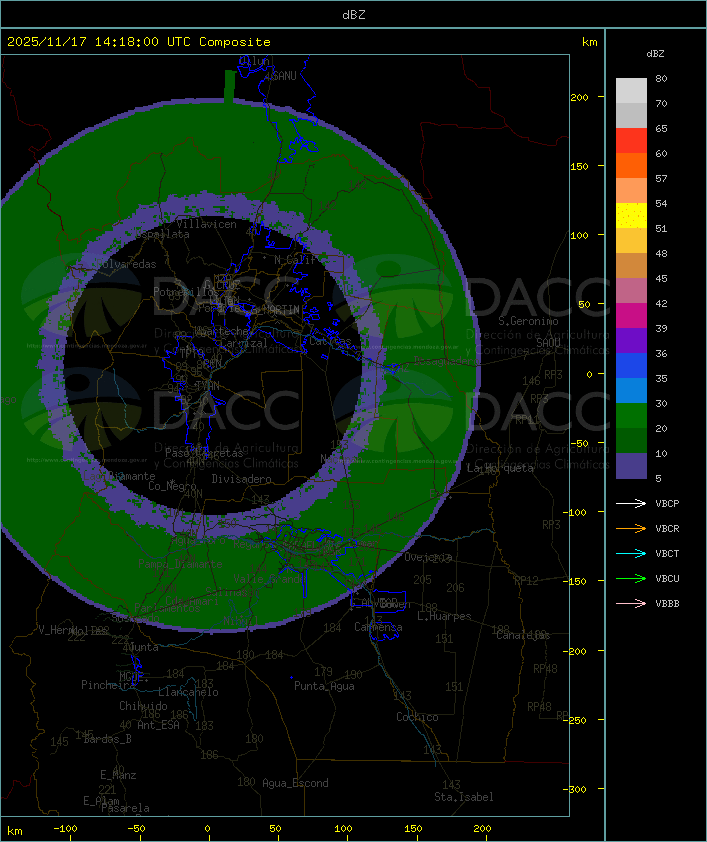Click the cyan VBCT arrow icon

coord(631,553)
